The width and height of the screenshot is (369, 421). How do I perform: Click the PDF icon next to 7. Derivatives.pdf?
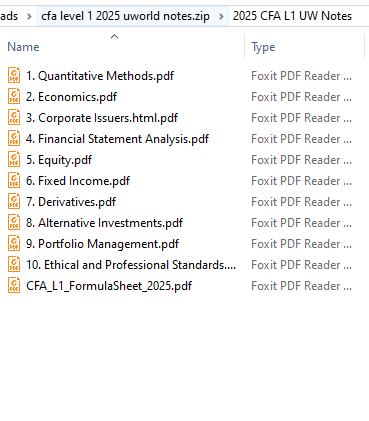[14, 201]
